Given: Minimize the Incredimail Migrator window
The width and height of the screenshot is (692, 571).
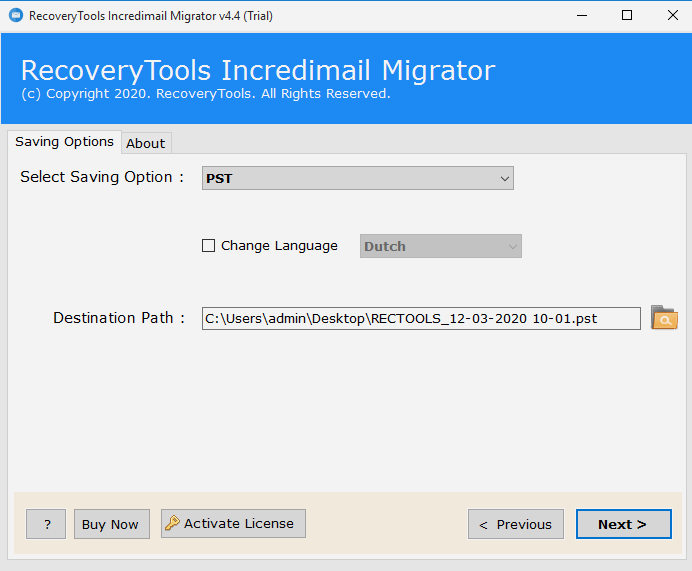Looking at the screenshot, I should pyautogui.click(x=580, y=16).
